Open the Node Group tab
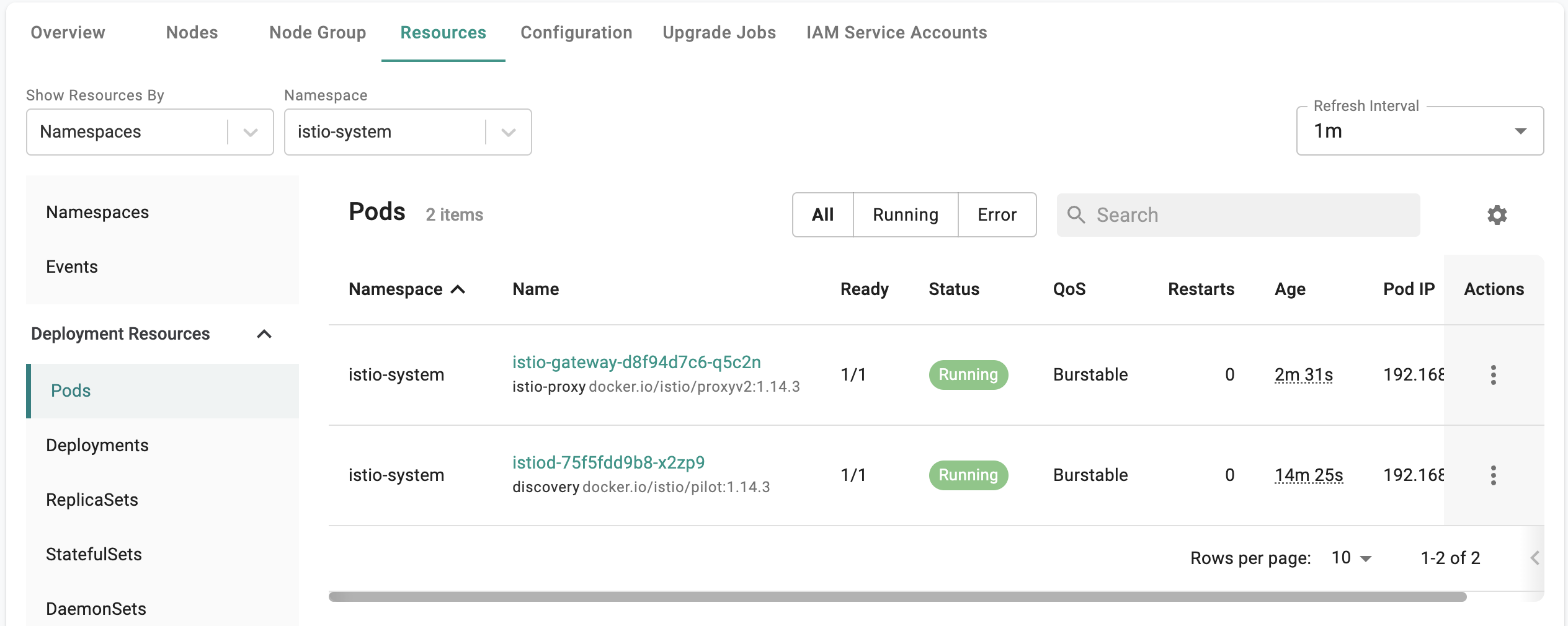Screen dimensions: 1568x626 [318, 32]
